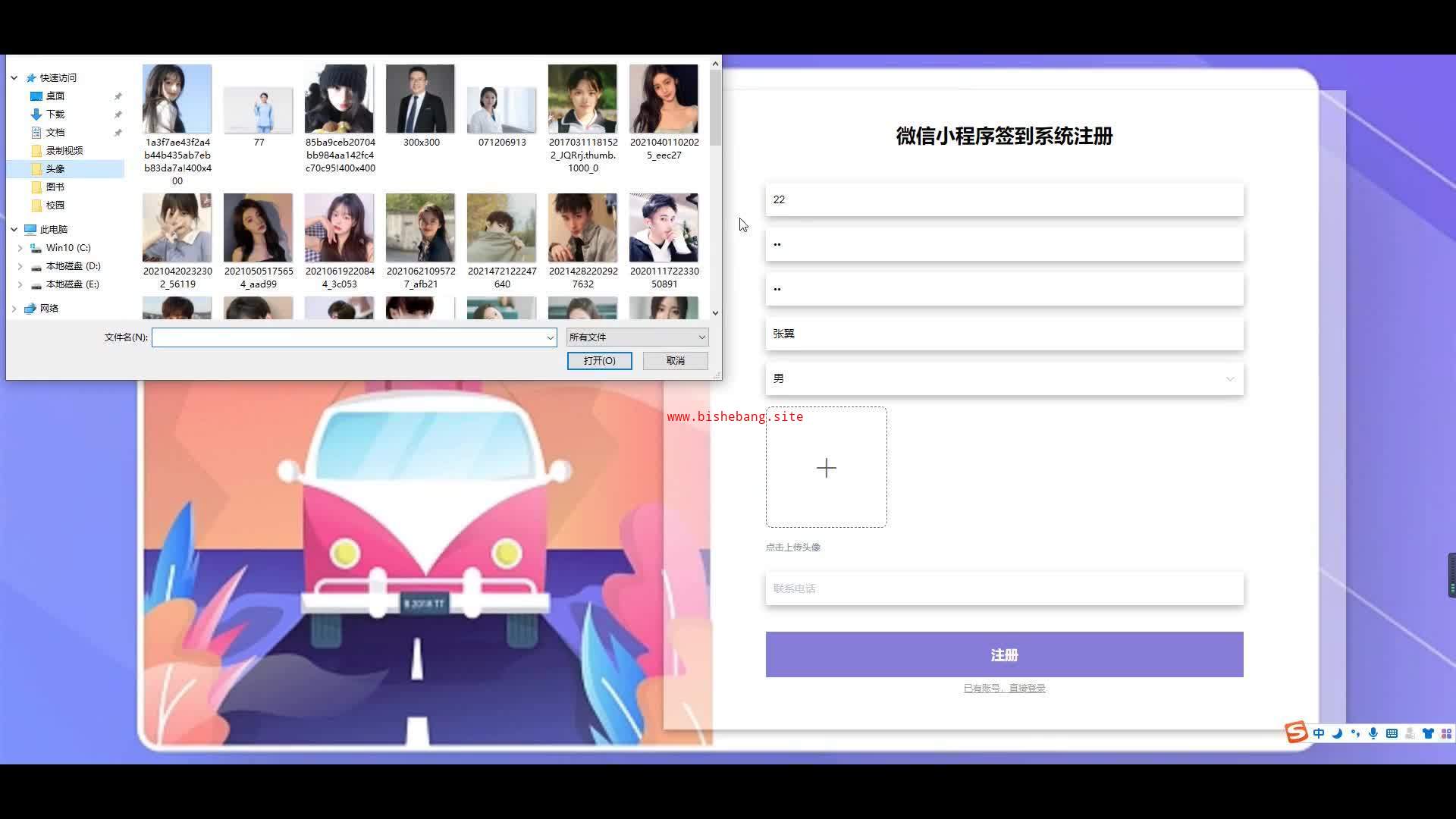Expand the Win10 (C:) drive node
1456x819 pixels.
[20, 248]
